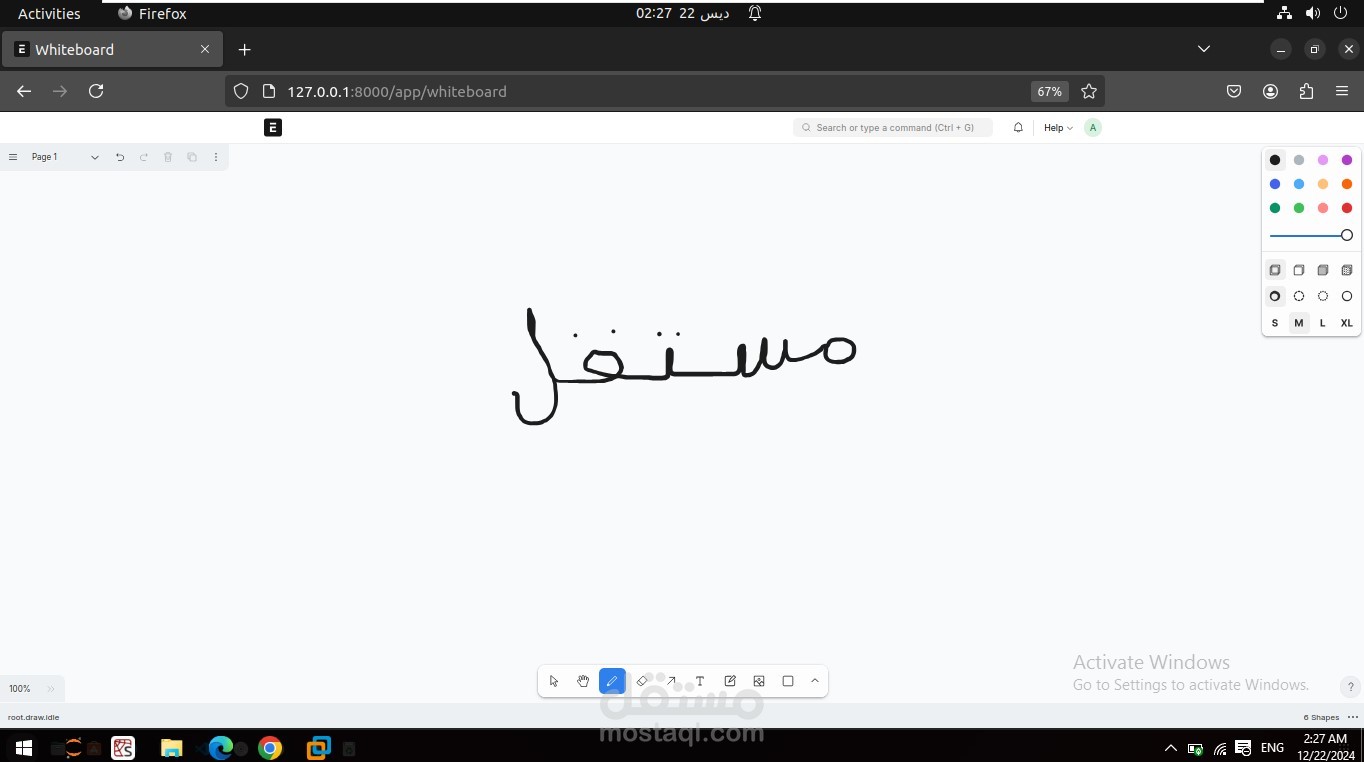Screen dimensions: 1364x762
Task: Open the pages list hamburger menu
Action: click(13, 157)
